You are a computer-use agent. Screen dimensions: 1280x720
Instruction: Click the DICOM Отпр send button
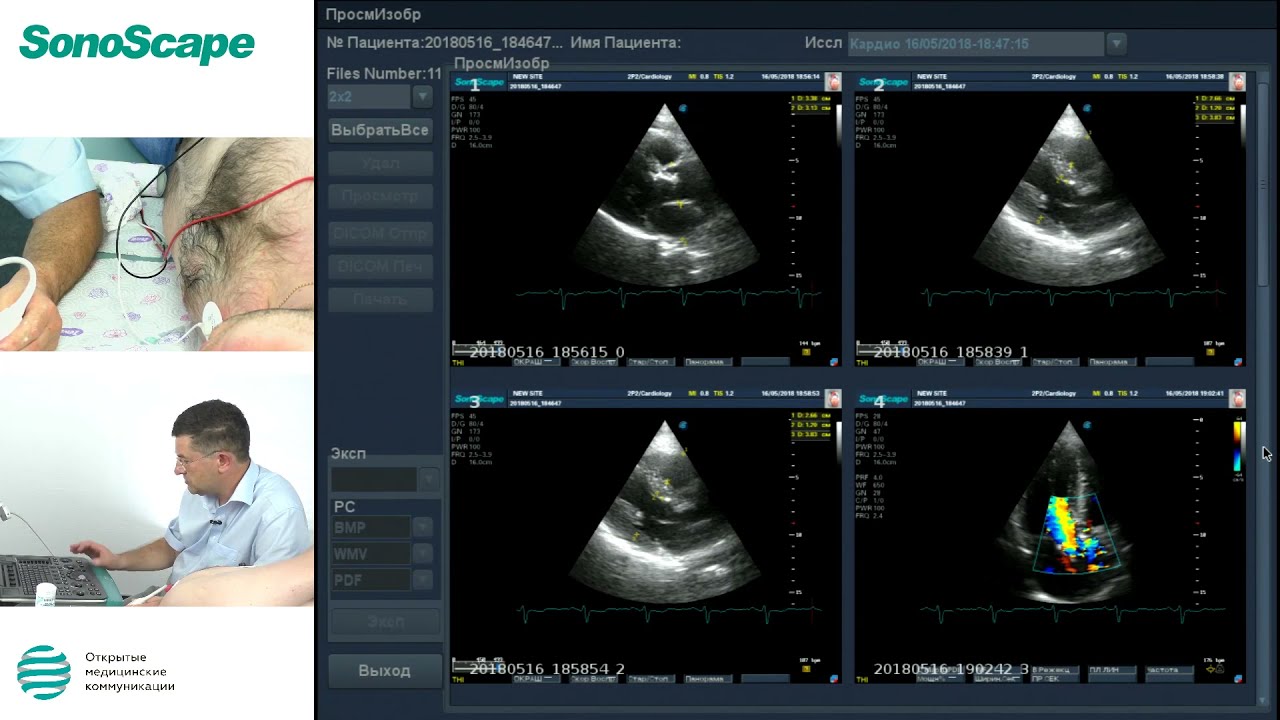380,233
